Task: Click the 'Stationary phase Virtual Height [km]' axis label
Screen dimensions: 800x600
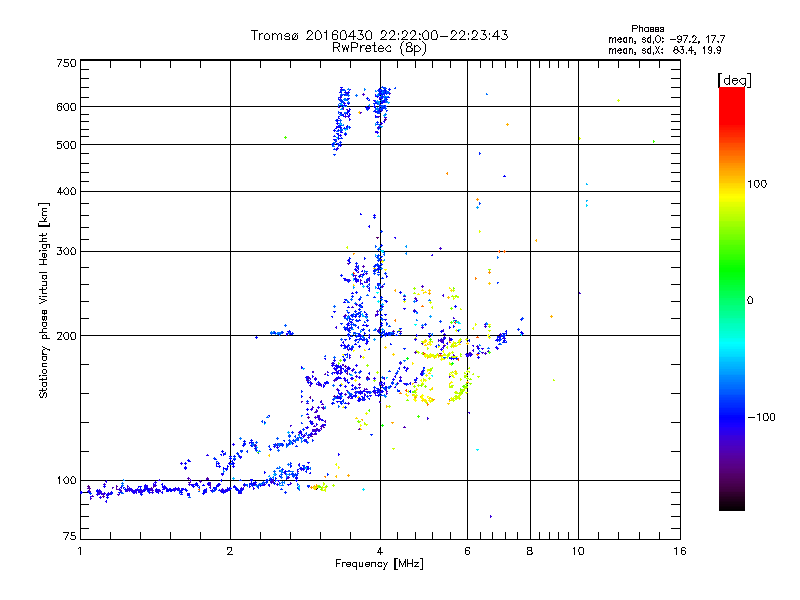Action: click(44, 300)
